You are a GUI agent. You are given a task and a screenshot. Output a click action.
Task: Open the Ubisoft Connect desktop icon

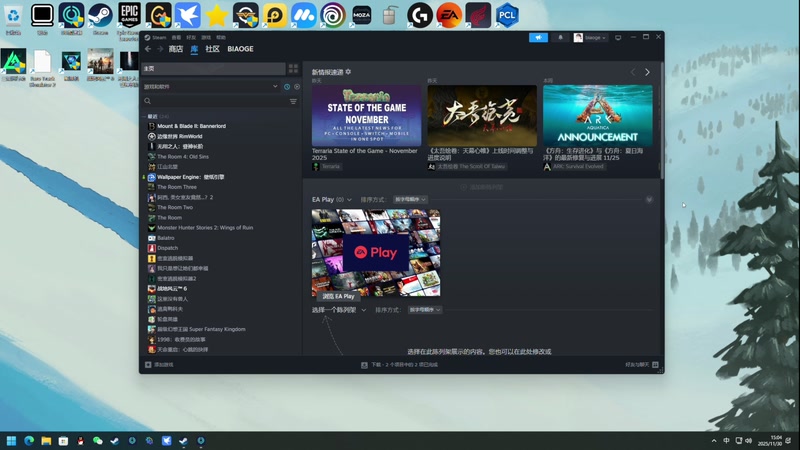[x=333, y=16]
